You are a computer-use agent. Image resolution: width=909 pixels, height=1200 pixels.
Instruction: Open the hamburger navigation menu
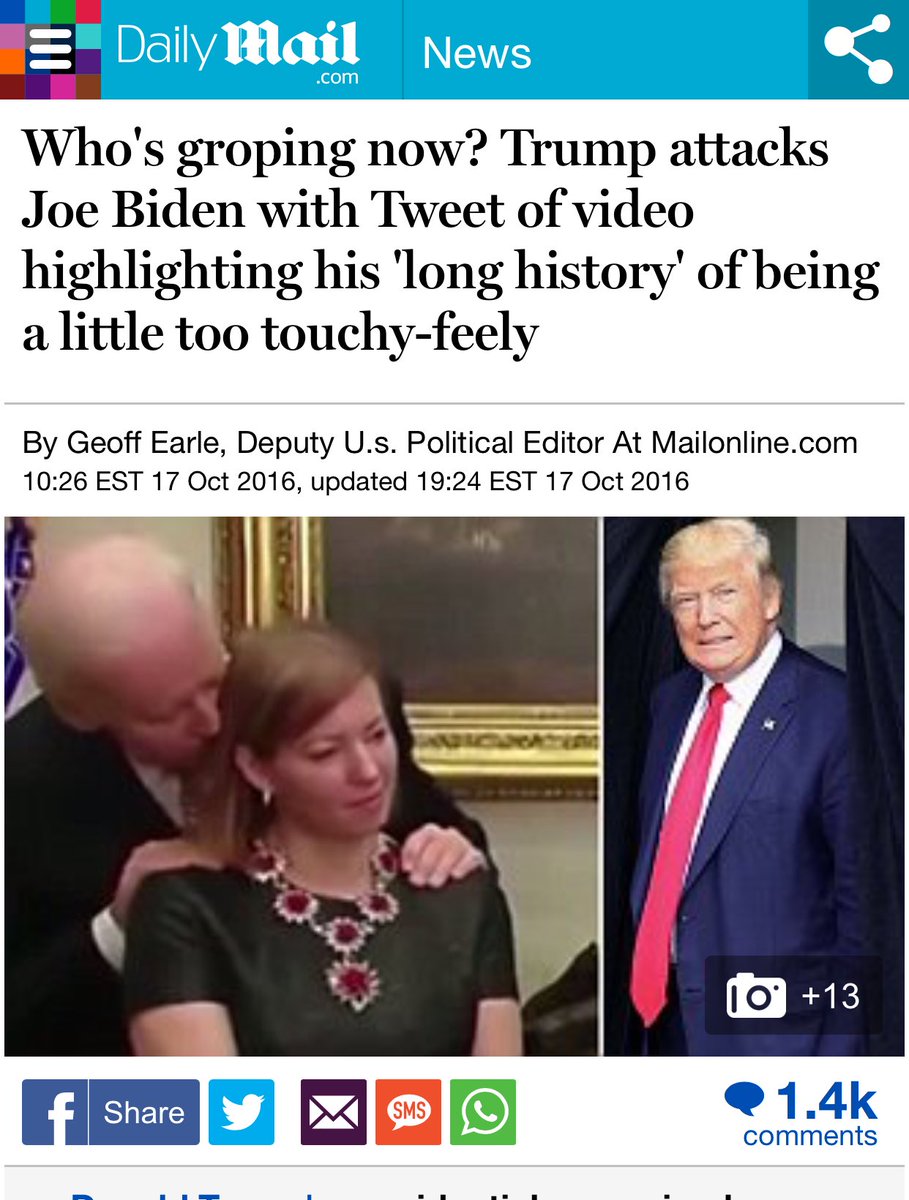pyautogui.click(x=50, y=49)
